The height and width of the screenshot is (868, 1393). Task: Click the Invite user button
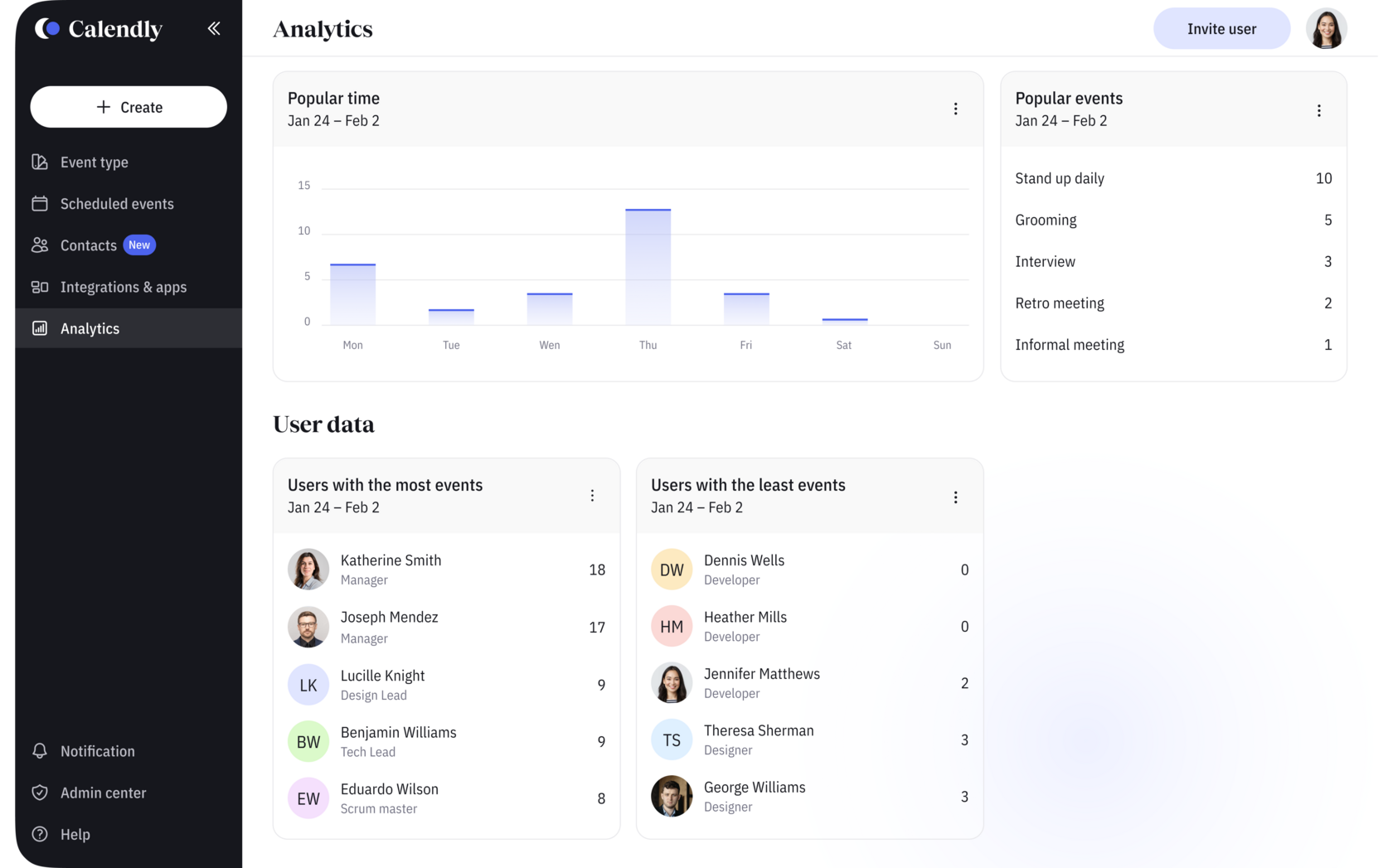point(1221,29)
